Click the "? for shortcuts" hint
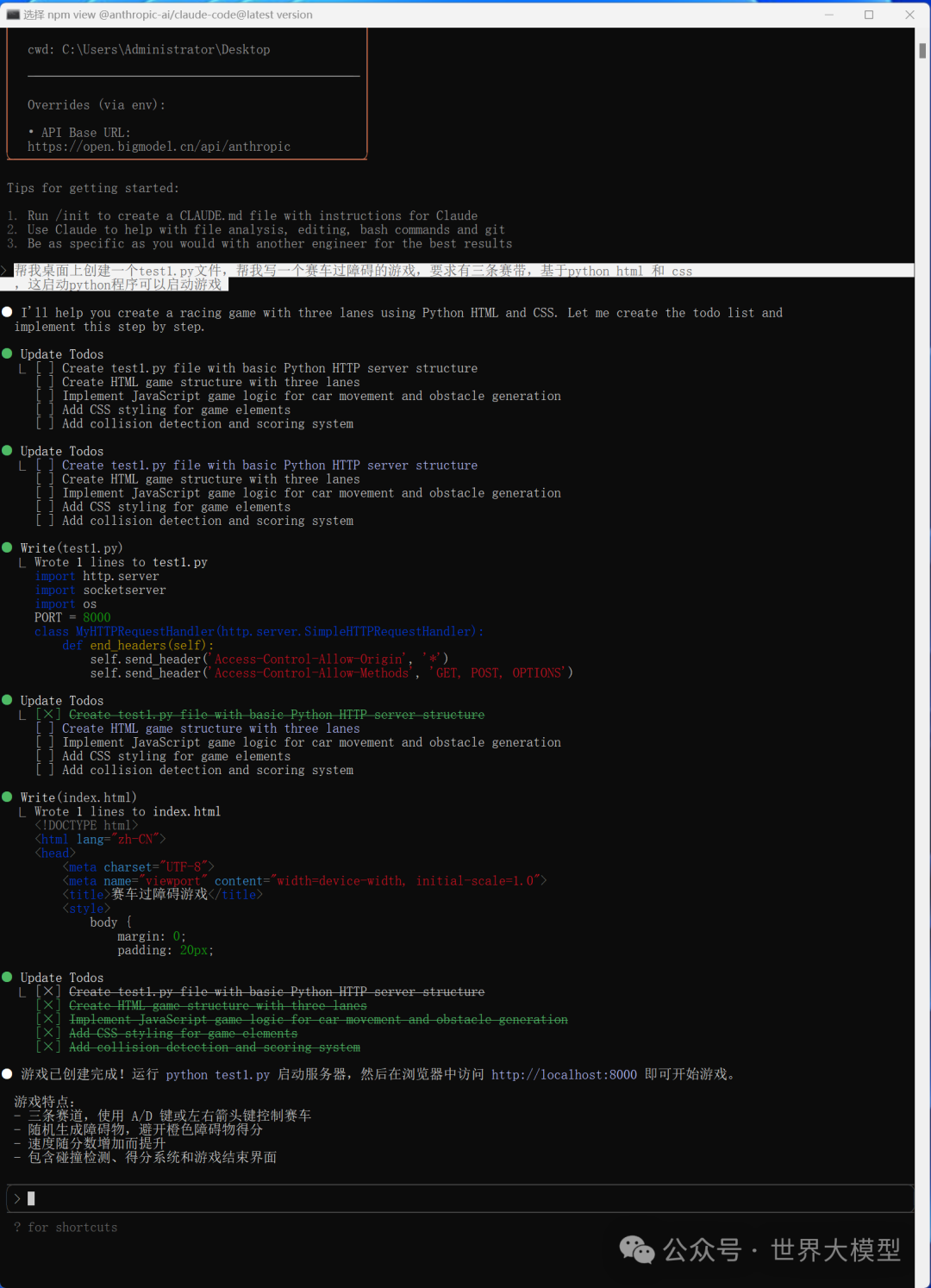The width and height of the screenshot is (931, 1288). (66, 1227)
